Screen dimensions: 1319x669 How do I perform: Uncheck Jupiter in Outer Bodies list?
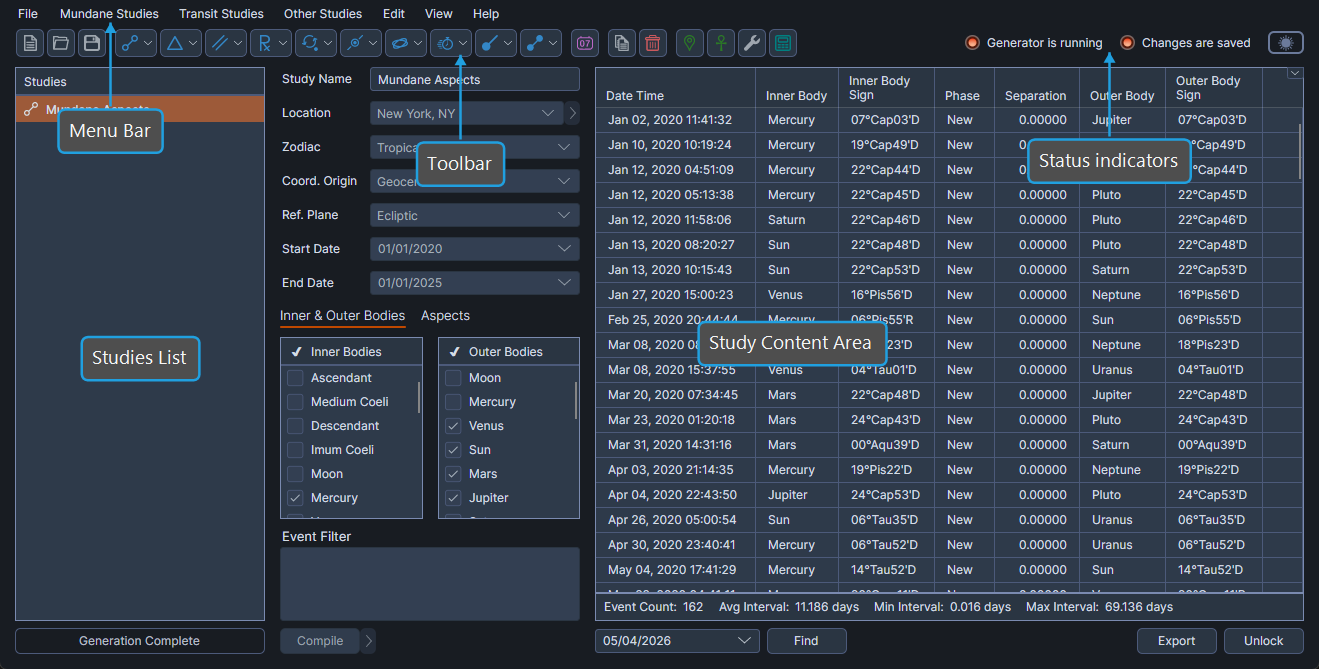[x=453, y=498]
